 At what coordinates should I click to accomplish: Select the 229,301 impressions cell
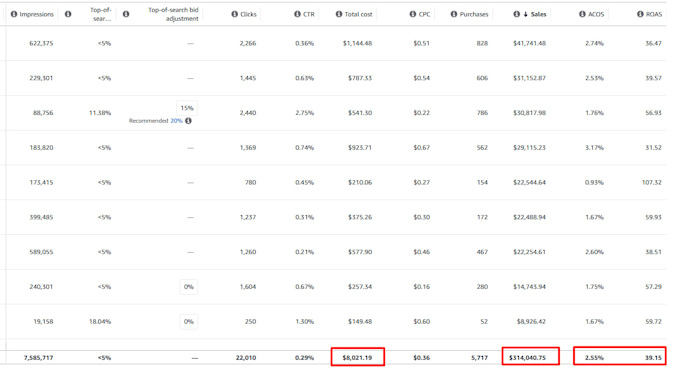click(x=41, y=78)
